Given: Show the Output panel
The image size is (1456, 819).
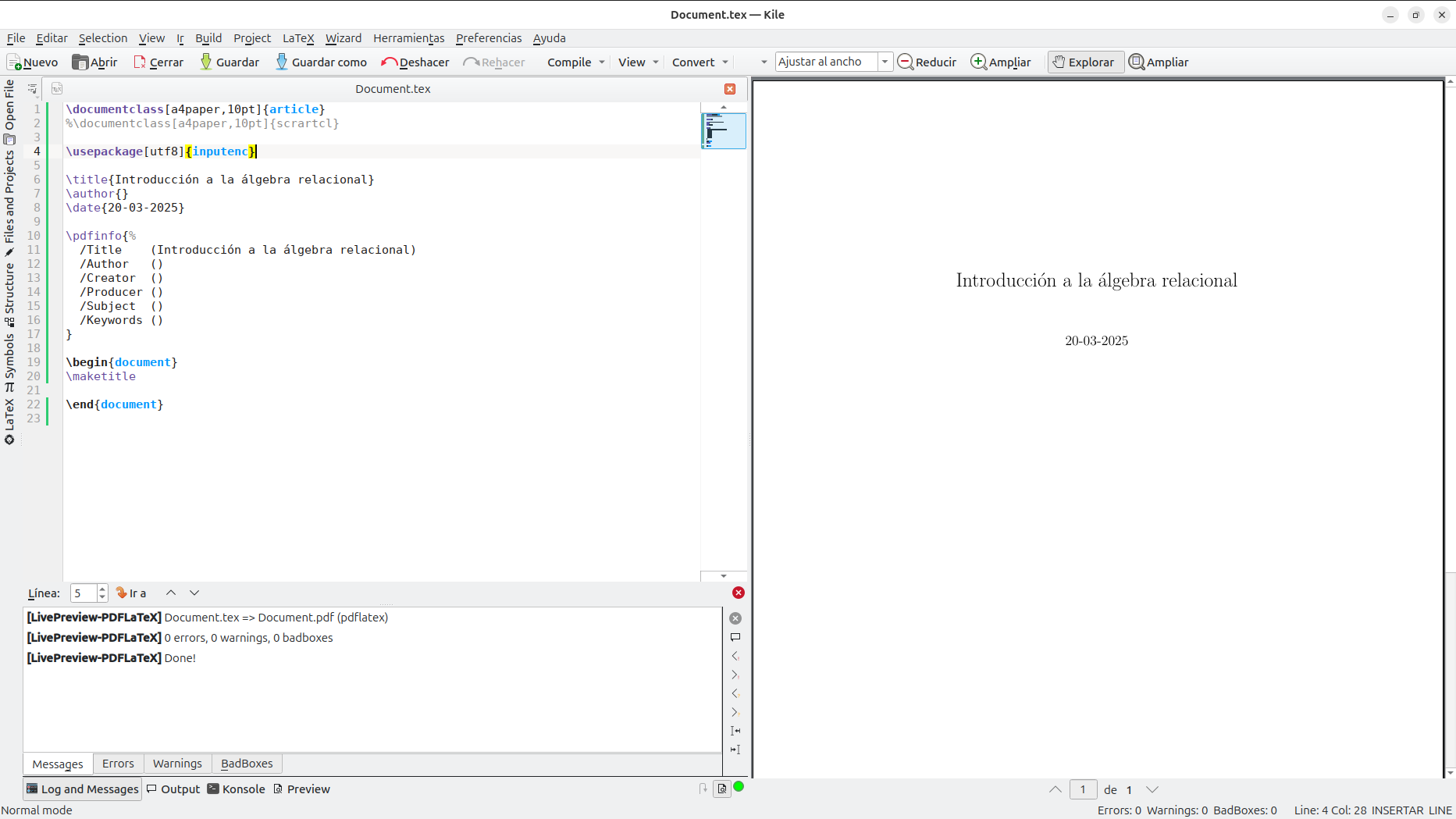Looking at the screenshot, I should click(x=173, y=789).
